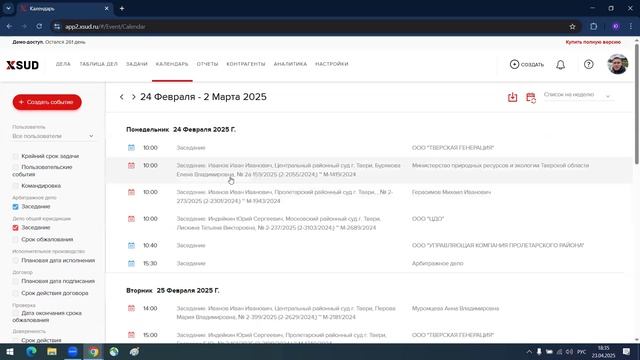The width and height of the screenshot is (640, 360).
Task: Click calendar icon of ООО ТВЕРСКАЯ ГЕНЕРАЦИЯ 10:00 event
Action: [x=131, y=147]
